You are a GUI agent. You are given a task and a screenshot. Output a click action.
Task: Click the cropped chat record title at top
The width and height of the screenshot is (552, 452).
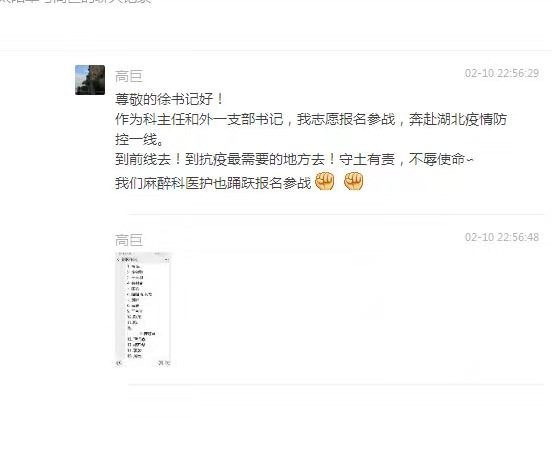[76, 2]
